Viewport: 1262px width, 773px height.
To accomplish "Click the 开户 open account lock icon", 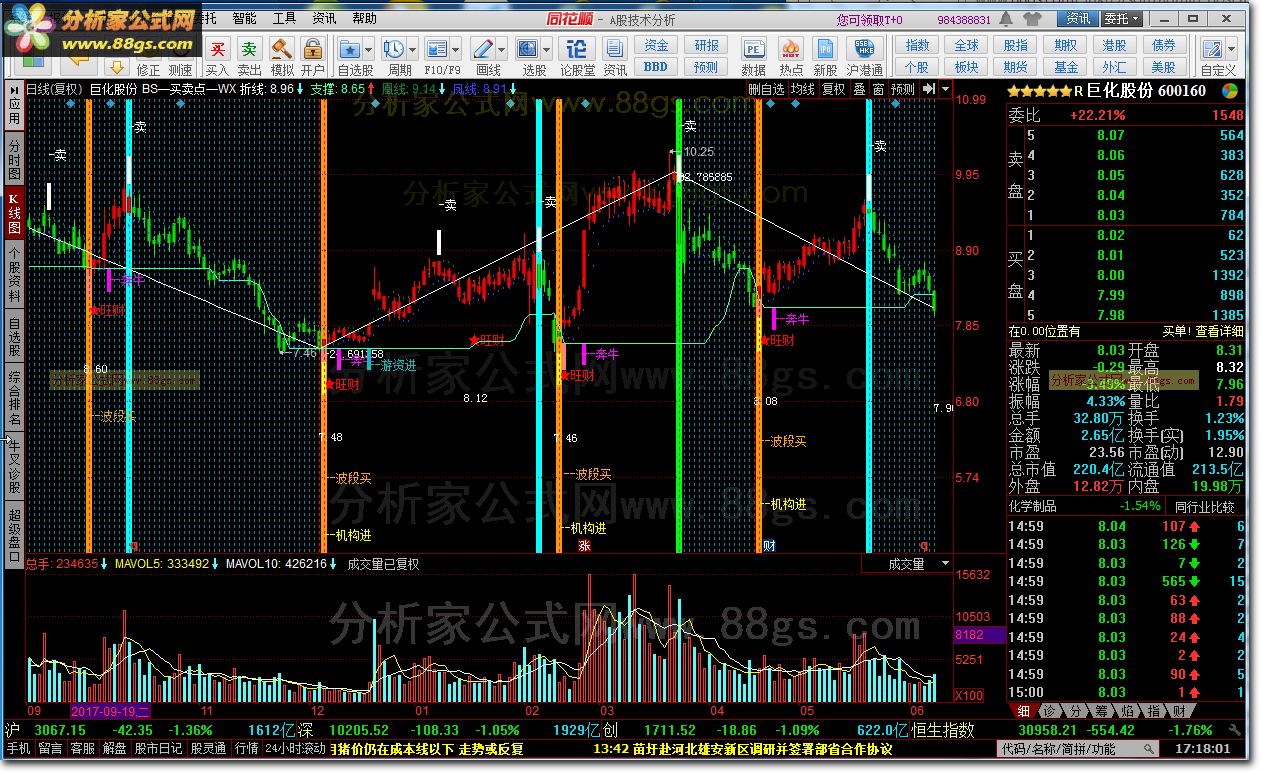I will click(313, 50).
